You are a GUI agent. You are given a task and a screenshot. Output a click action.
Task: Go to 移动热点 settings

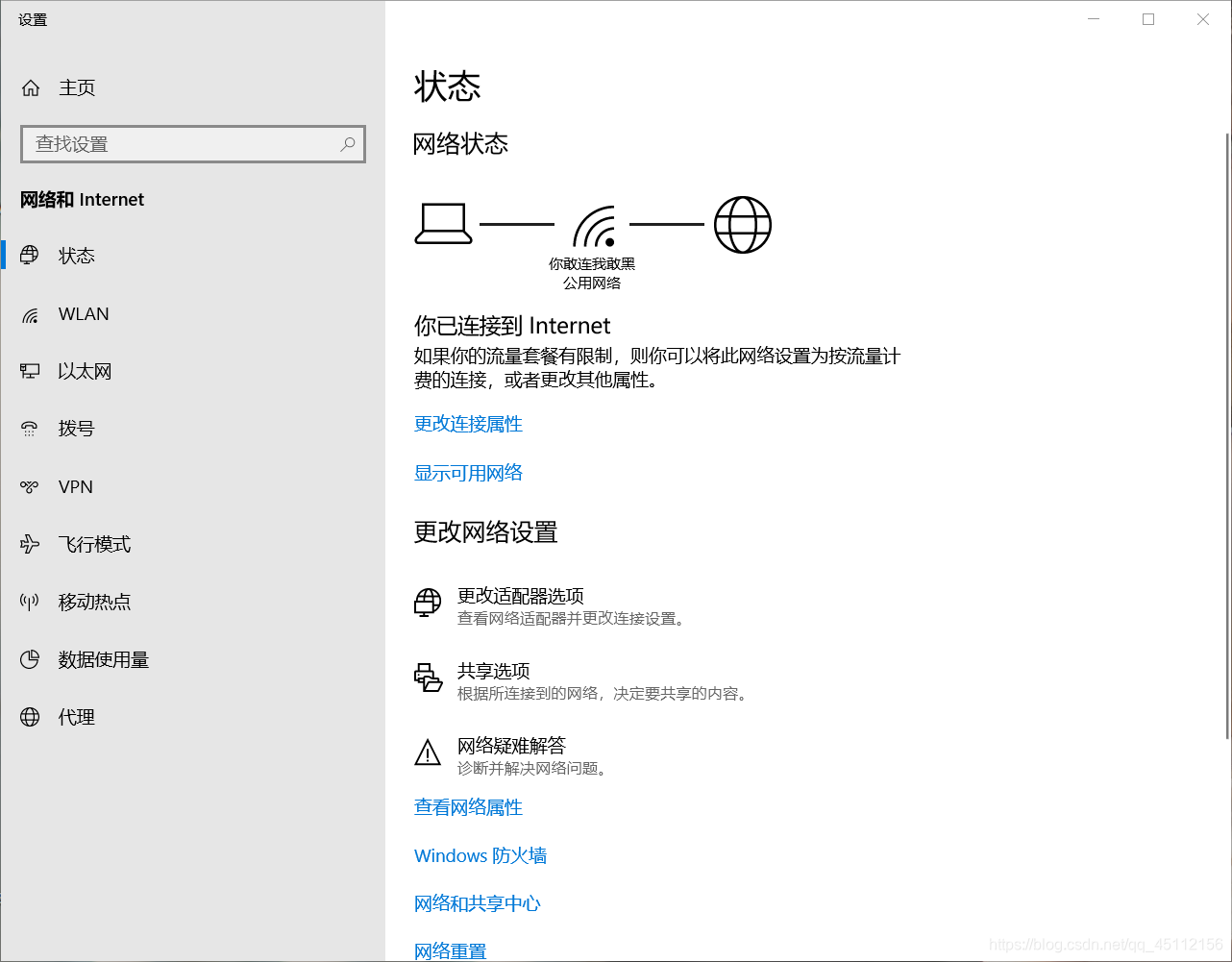(192, 602)
